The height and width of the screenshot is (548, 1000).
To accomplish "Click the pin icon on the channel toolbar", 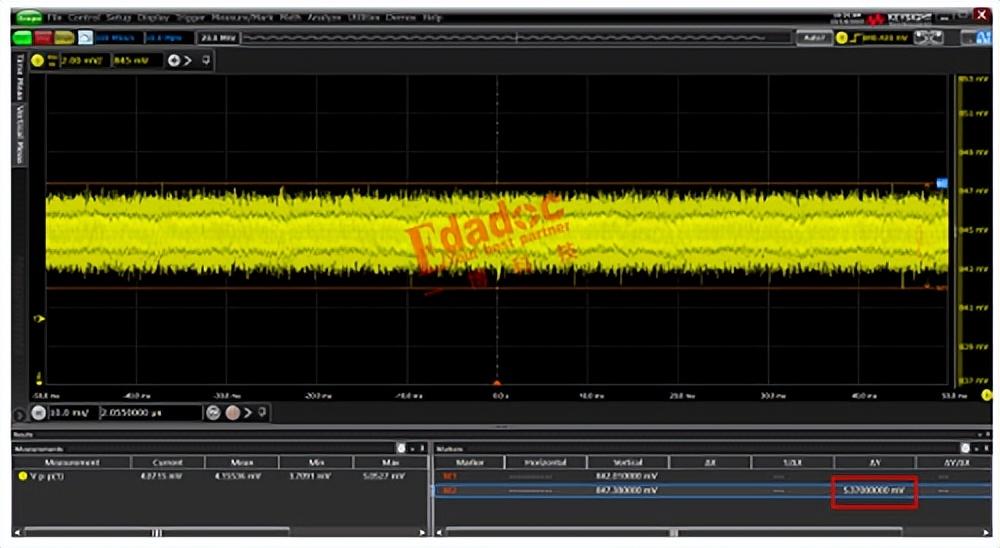I will [x=206, y=61].
